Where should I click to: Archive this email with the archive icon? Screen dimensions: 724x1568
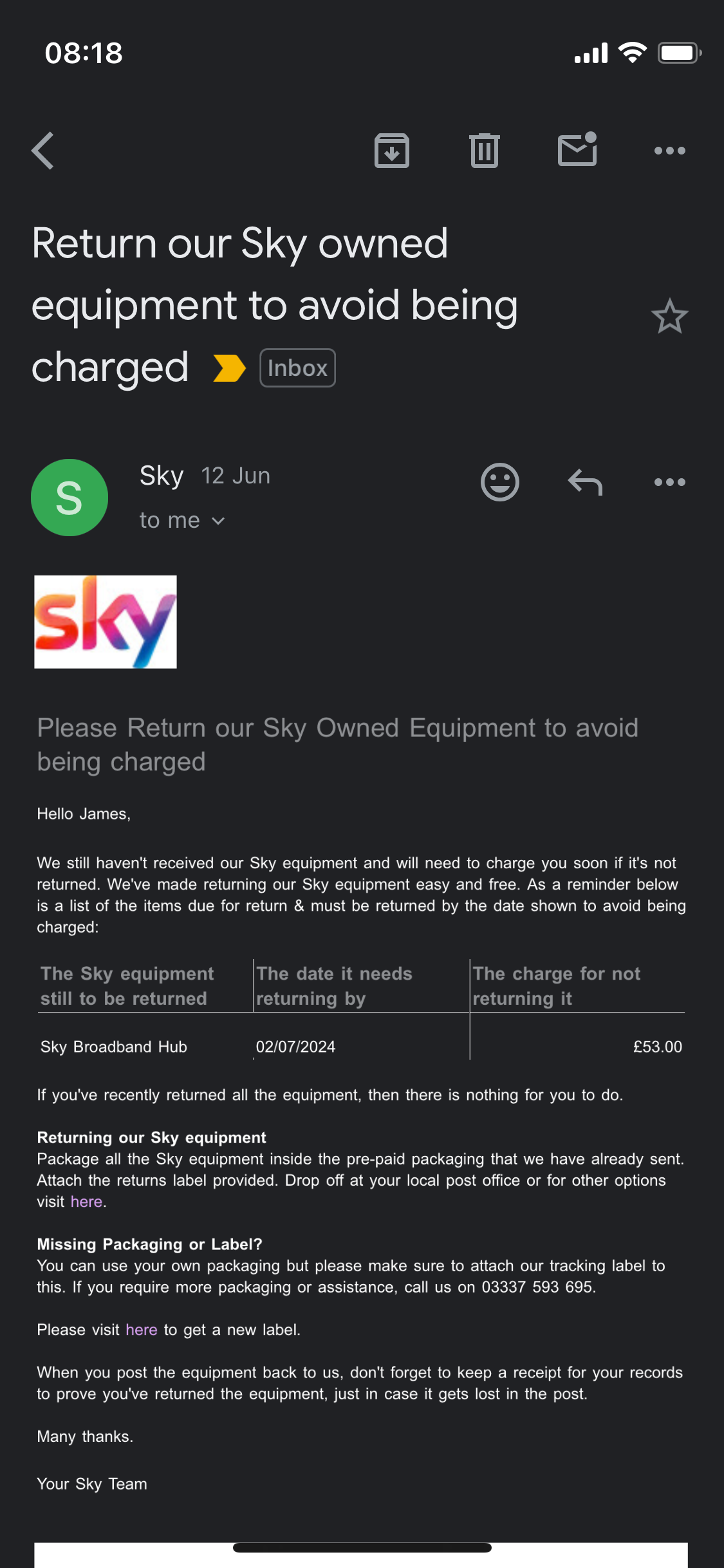click(x=391, y=151)
